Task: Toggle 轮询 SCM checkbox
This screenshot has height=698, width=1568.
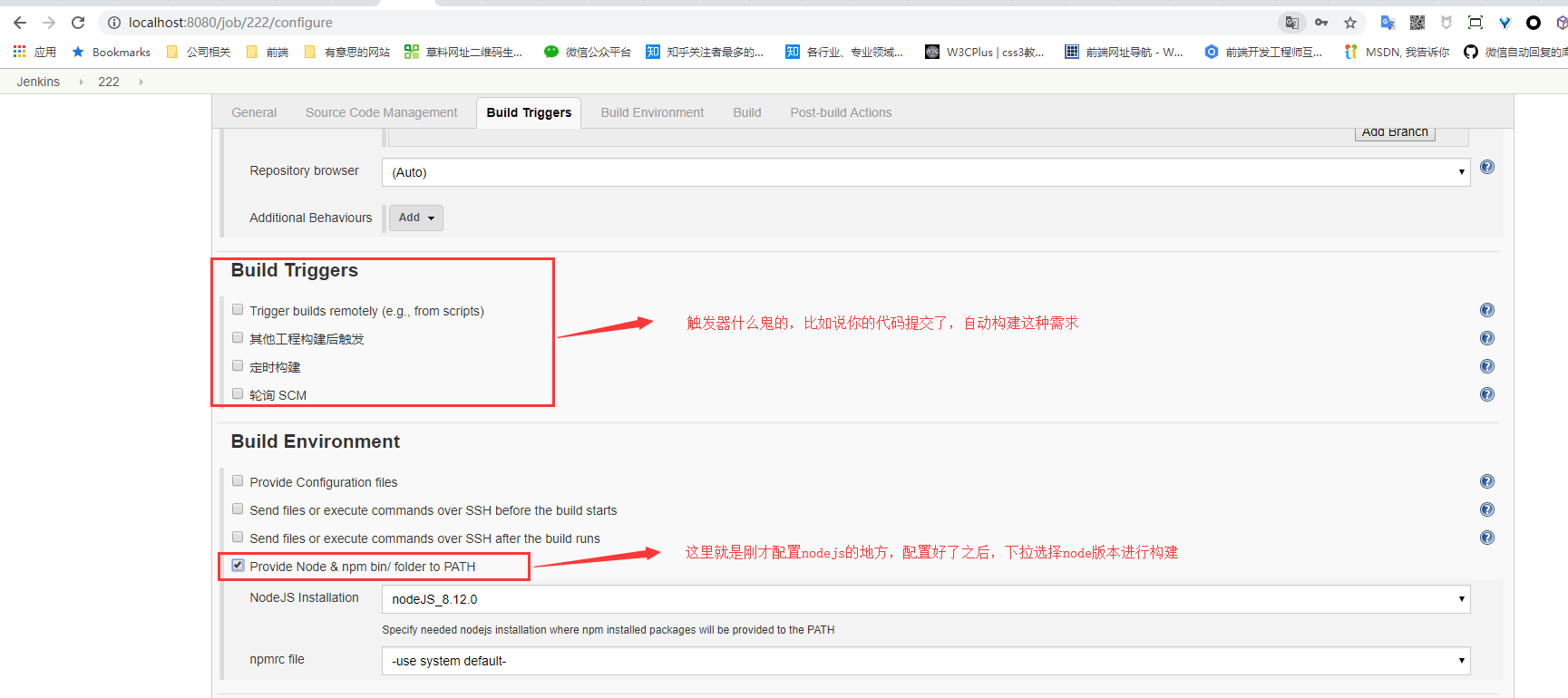Action: pos(238,393)
